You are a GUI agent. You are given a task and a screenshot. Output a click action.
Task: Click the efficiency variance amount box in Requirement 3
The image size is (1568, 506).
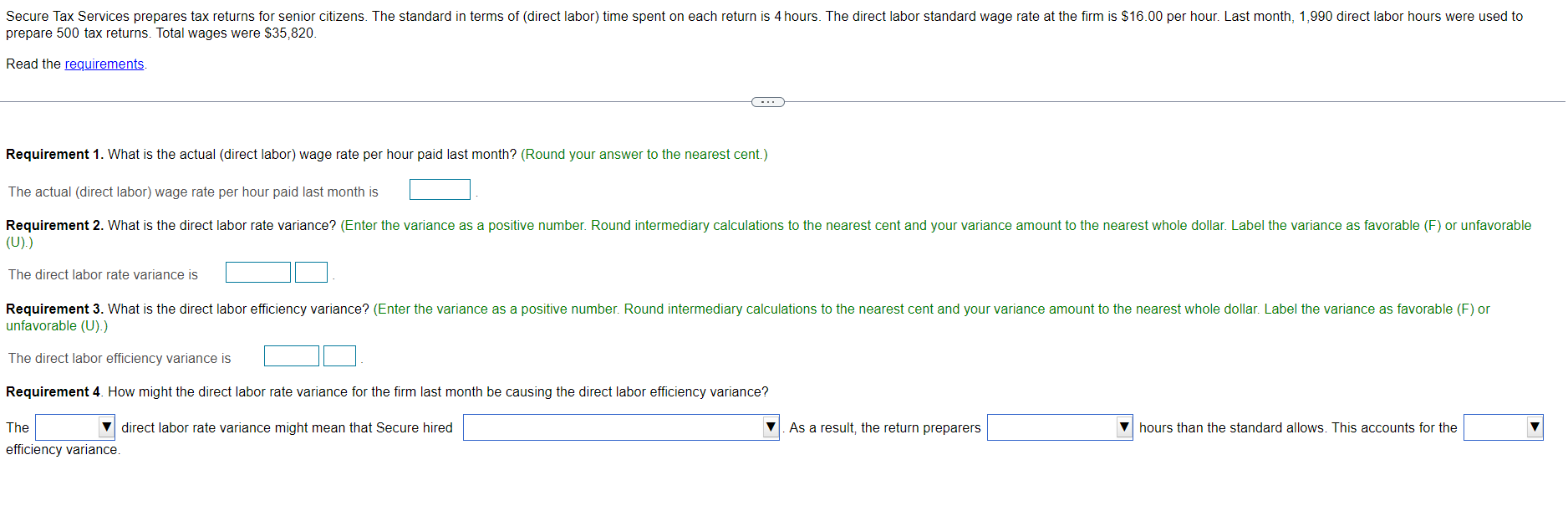[291, 355]
